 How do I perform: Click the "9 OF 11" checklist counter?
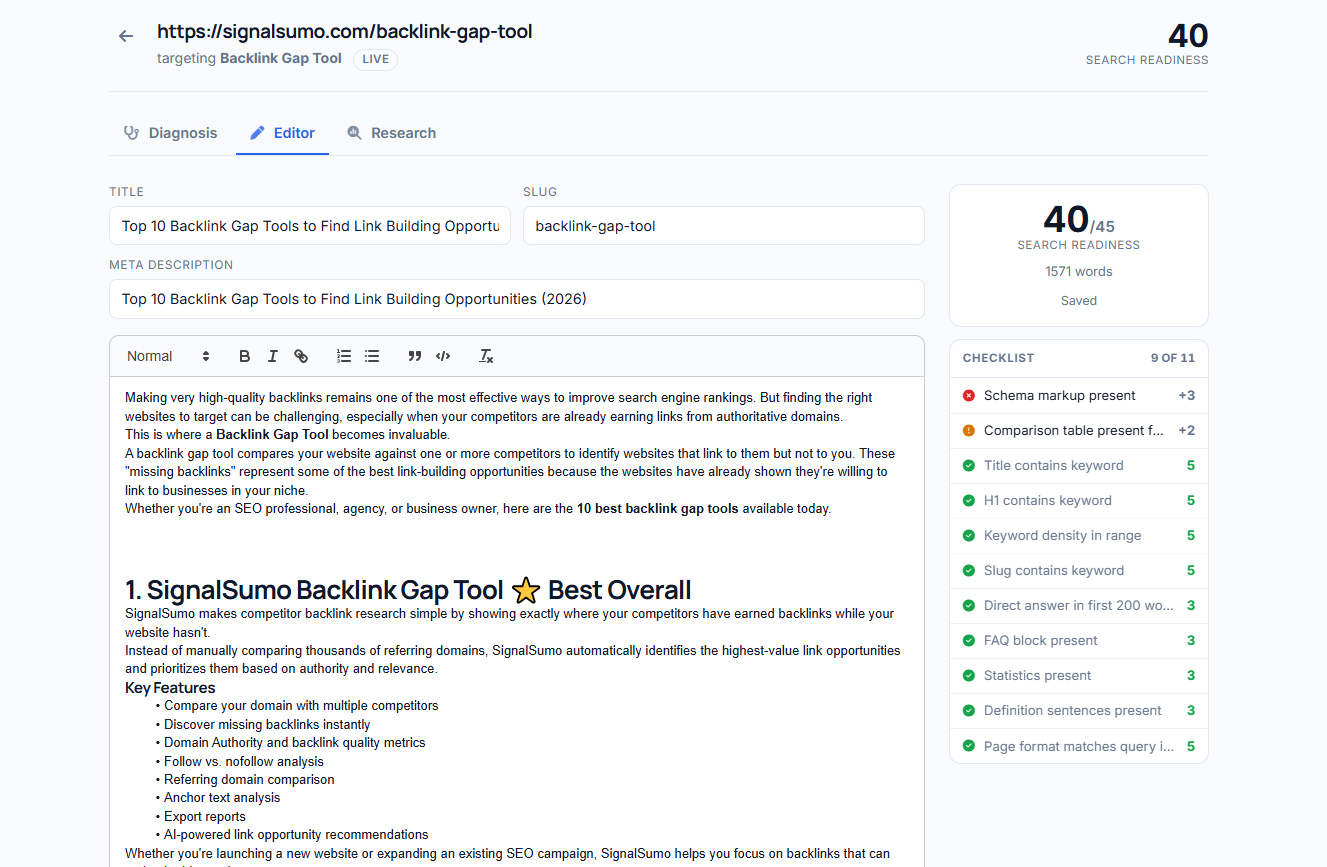click(x=1173, y=358)
